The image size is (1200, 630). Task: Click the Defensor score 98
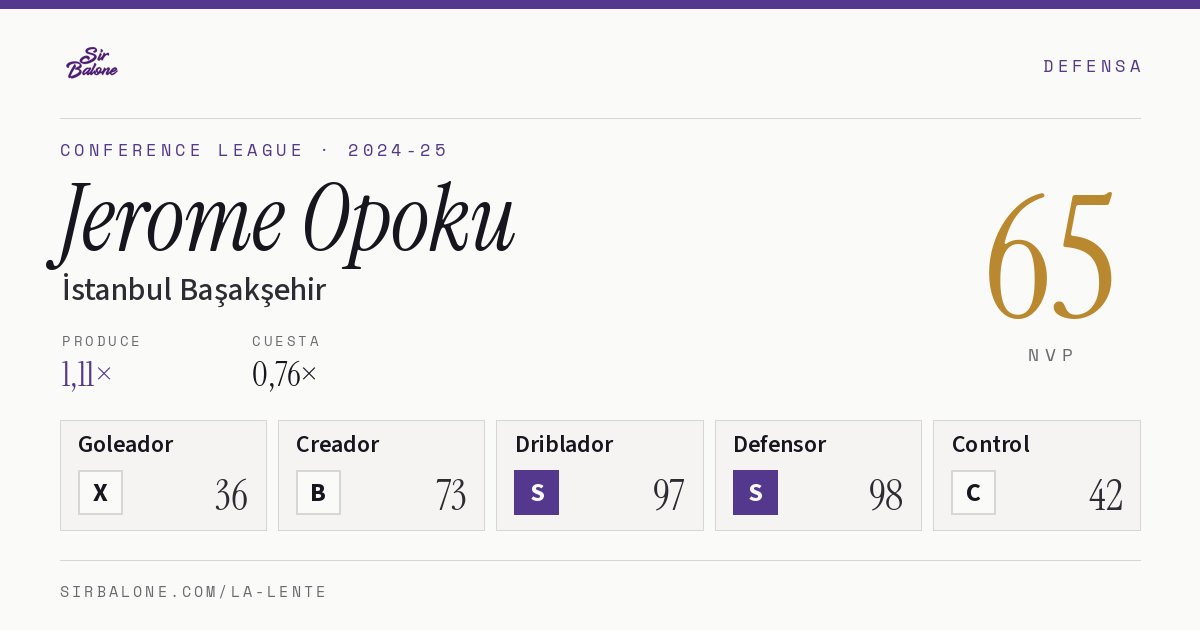(x=886, y=495)
